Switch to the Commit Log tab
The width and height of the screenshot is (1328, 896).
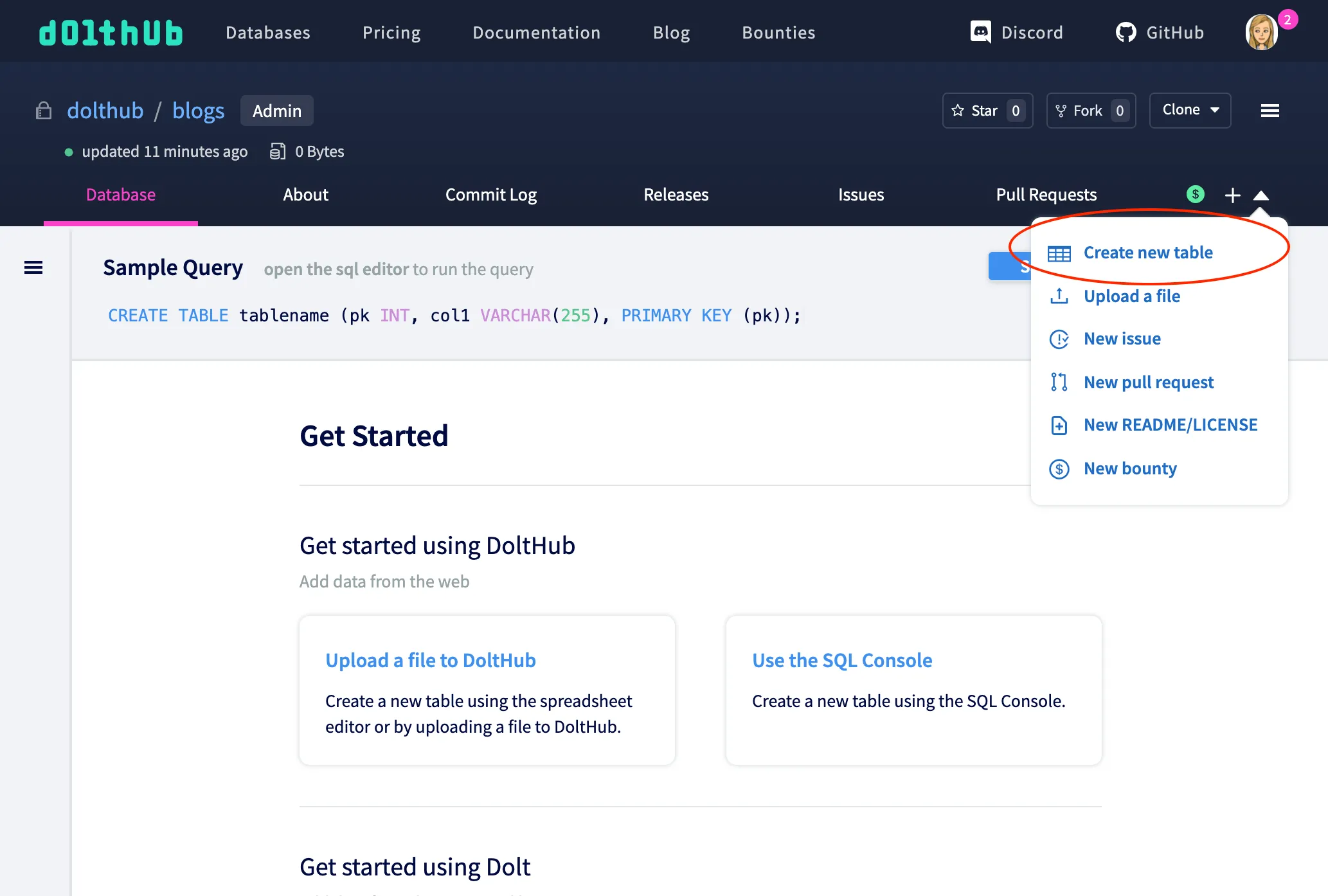tap(490, 194)
